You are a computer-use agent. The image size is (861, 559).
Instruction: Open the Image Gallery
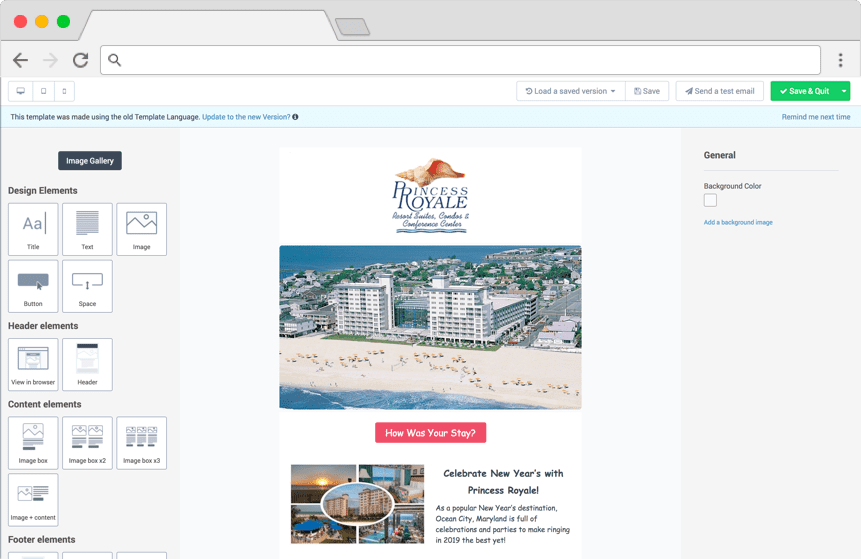tap(90, 161)
